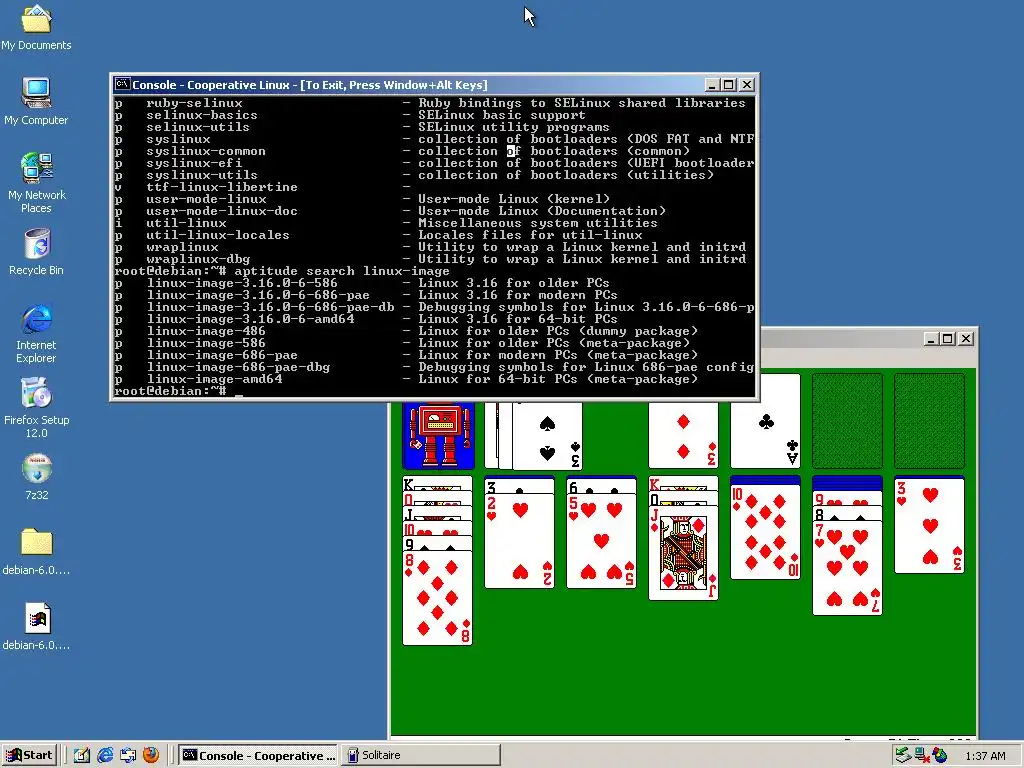Click the colorful messenger tray icon
This screenshot has width=1024, height=768.
coord(940,756)
